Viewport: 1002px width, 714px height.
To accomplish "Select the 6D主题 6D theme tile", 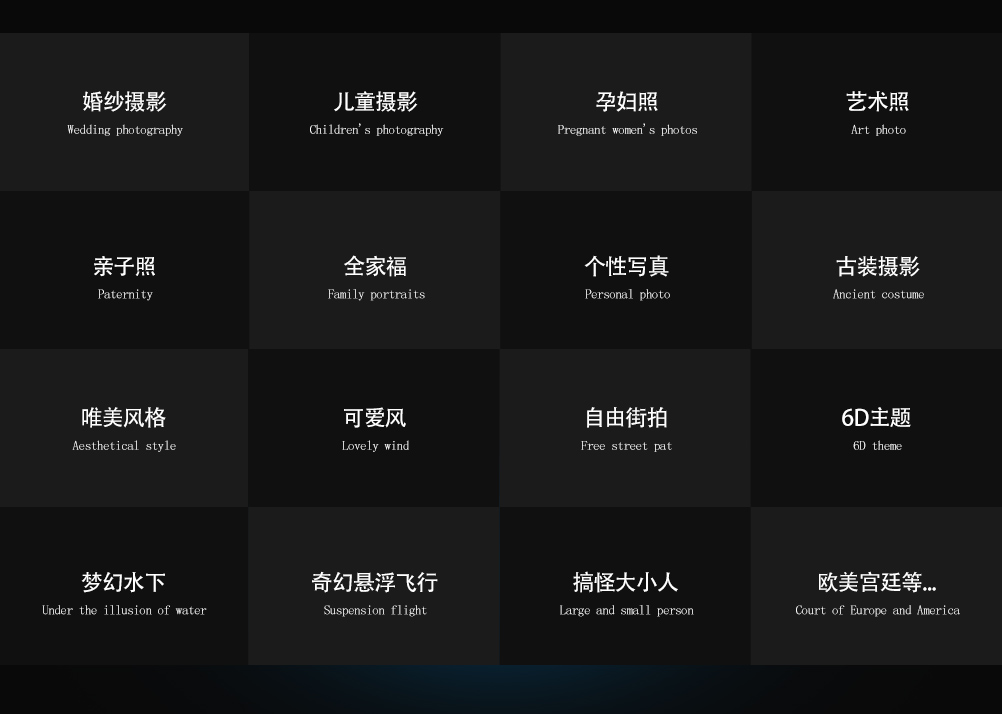I will [877, 428].
